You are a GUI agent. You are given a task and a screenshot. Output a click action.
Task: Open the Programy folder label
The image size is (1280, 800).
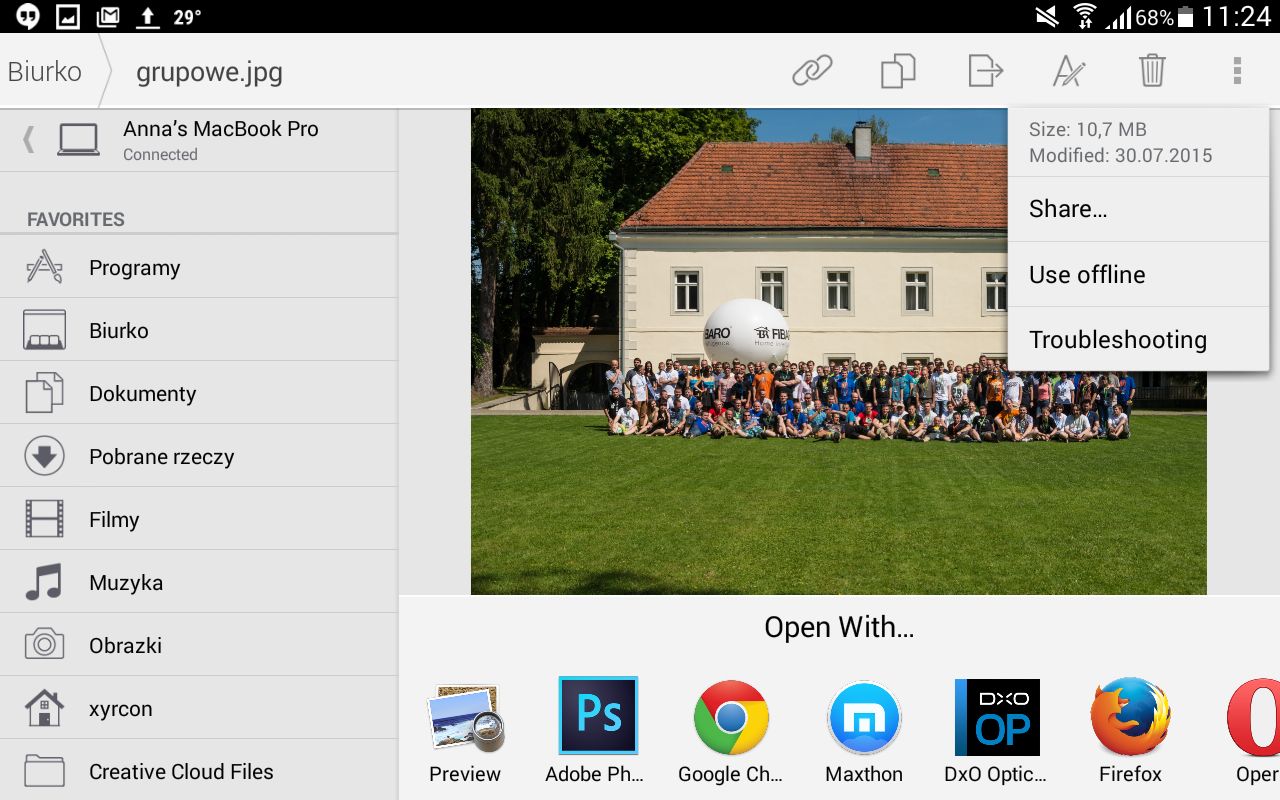(135, 268)
